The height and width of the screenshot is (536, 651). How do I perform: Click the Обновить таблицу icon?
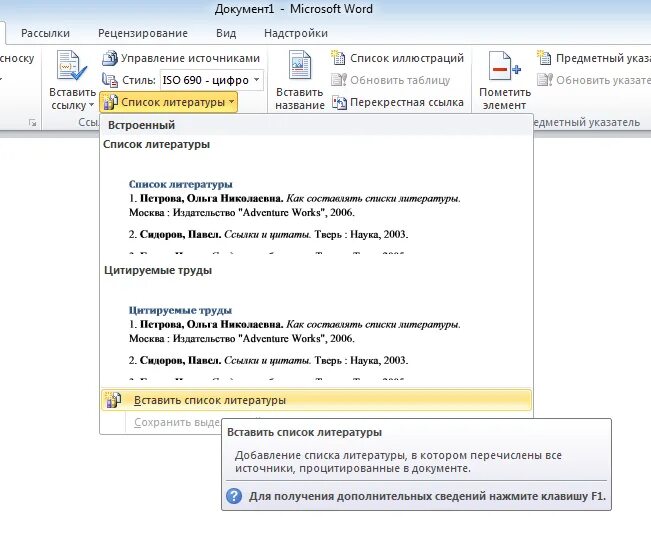click(x=338, y=80)
